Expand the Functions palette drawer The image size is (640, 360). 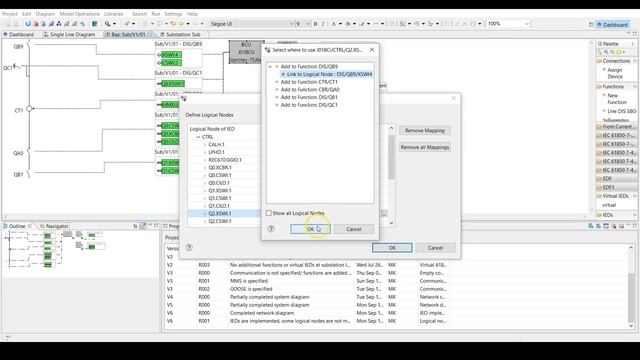tap(617, 87)
